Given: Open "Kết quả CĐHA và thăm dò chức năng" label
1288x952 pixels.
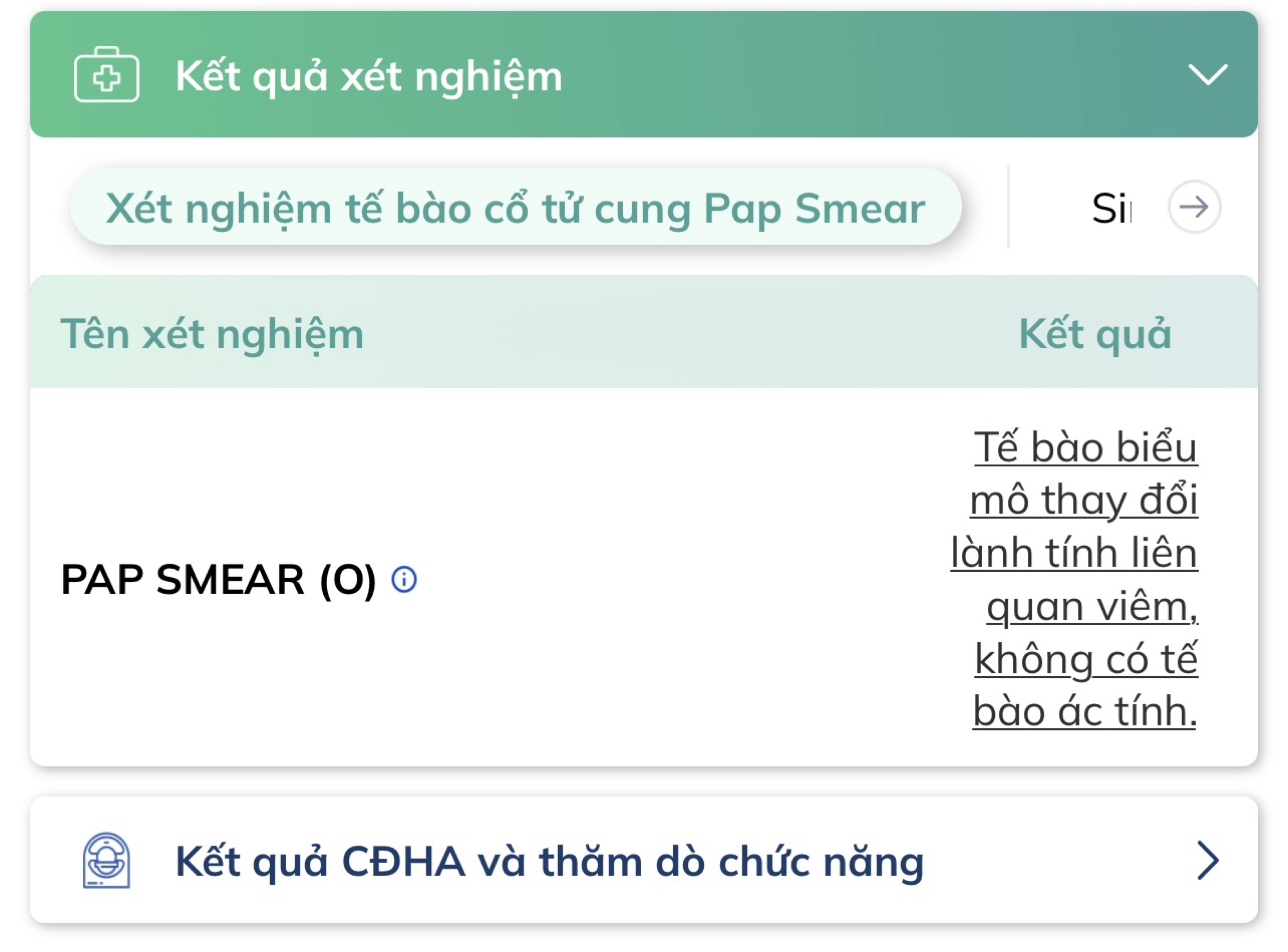Looking at the screenshot, I should click(549, 862).
